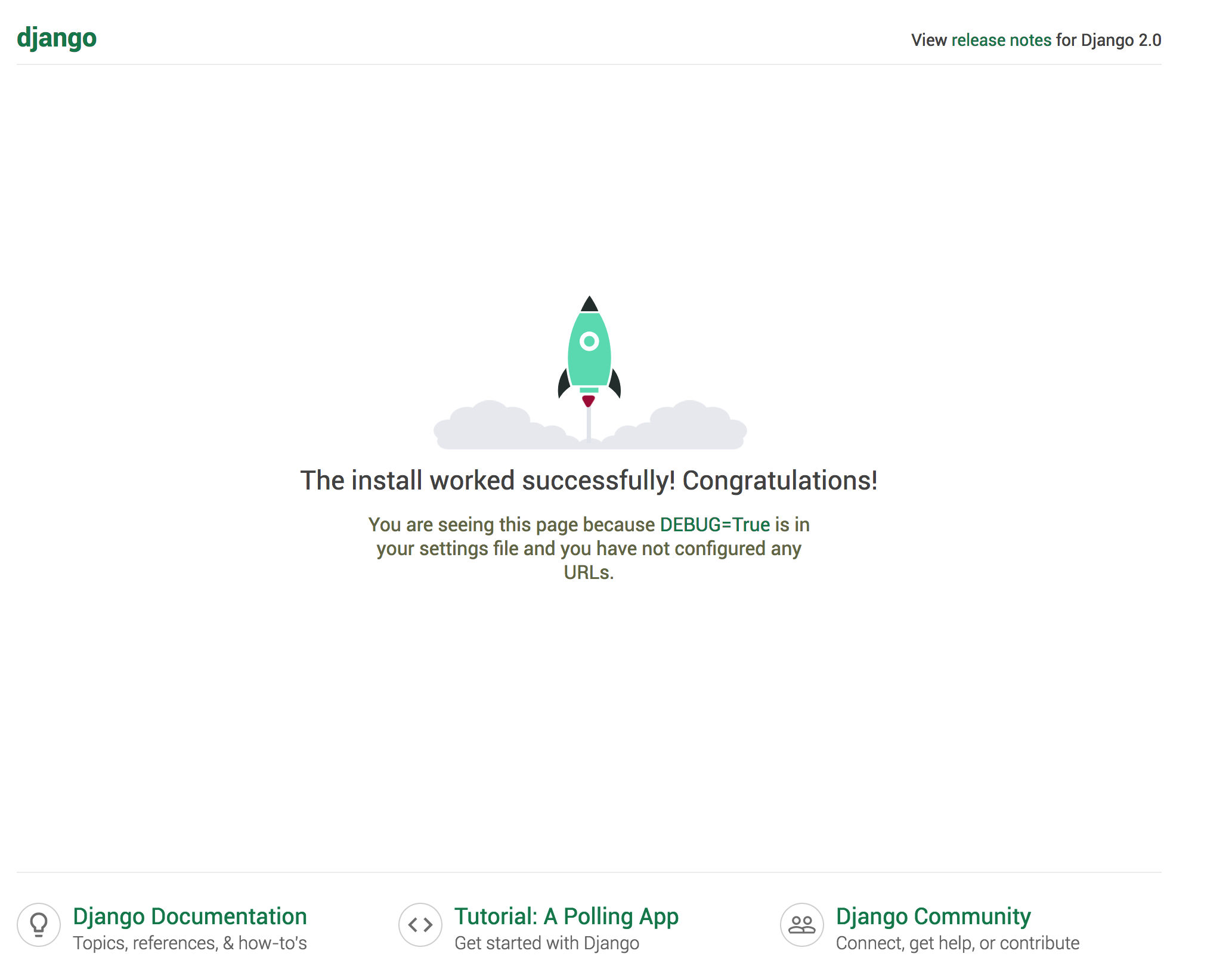The width and height of the screenshot is (1232, 960).
Task: Open Tutorial: A Polling App link
Action: click(567, 916)
